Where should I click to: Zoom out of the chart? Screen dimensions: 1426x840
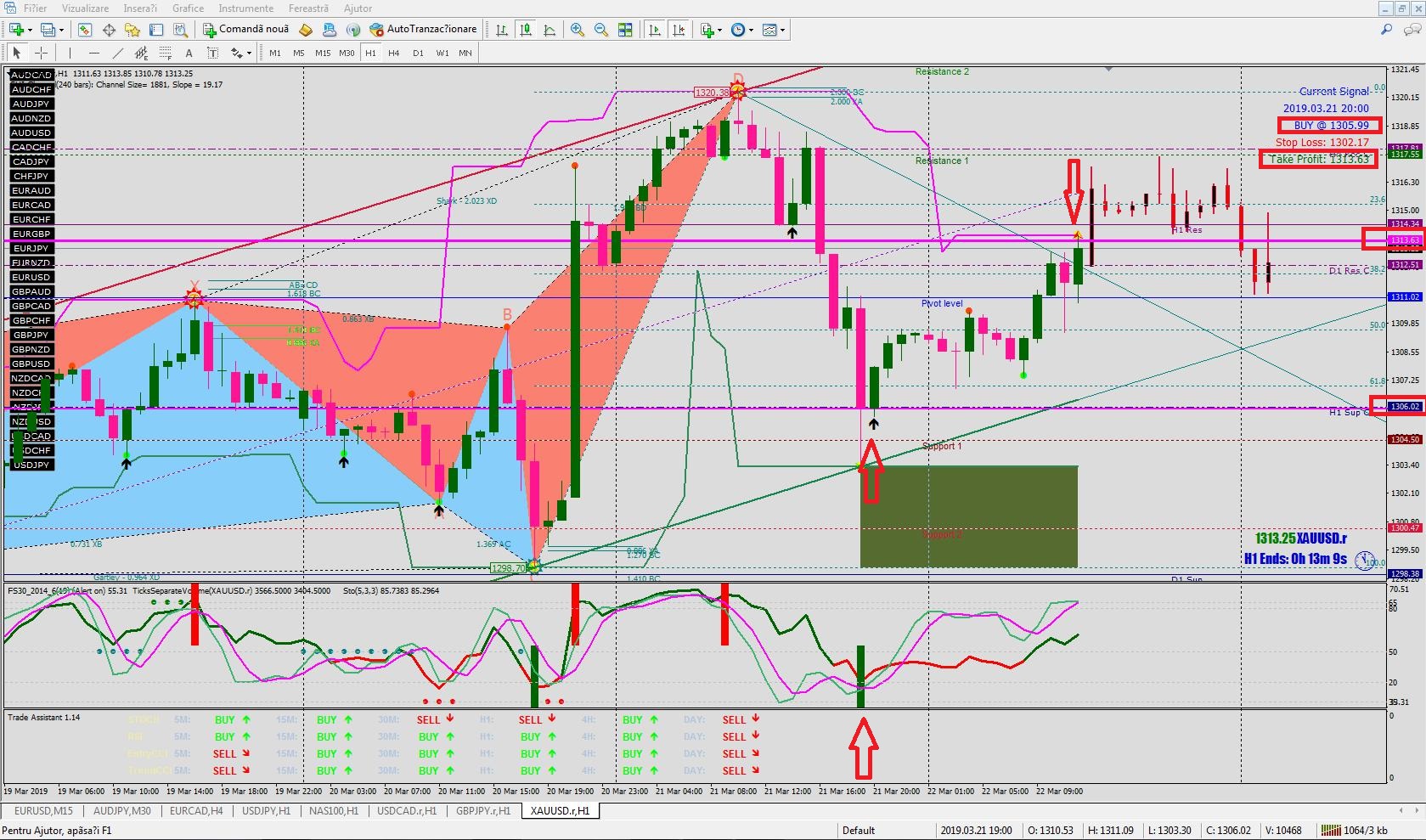point(601,30)
